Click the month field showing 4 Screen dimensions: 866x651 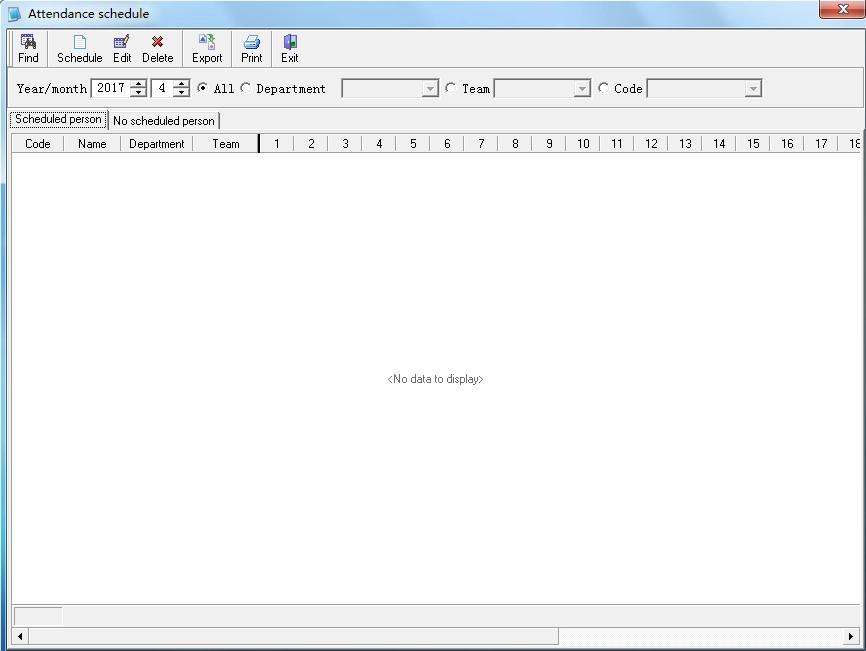(162, 88)
